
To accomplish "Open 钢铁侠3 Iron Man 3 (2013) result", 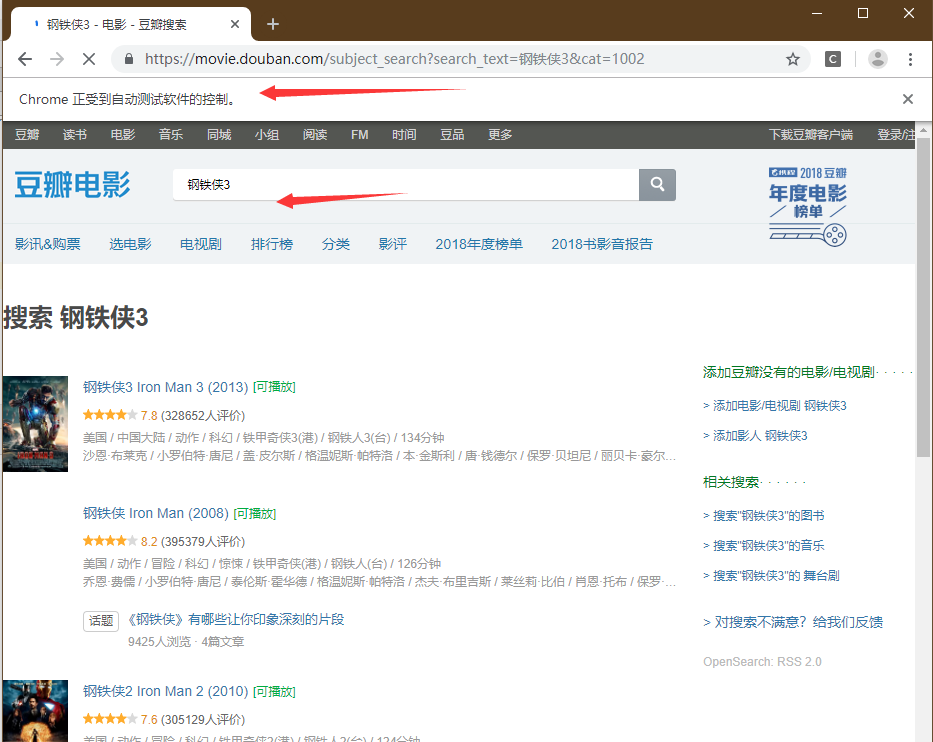I will coord(165,387).
